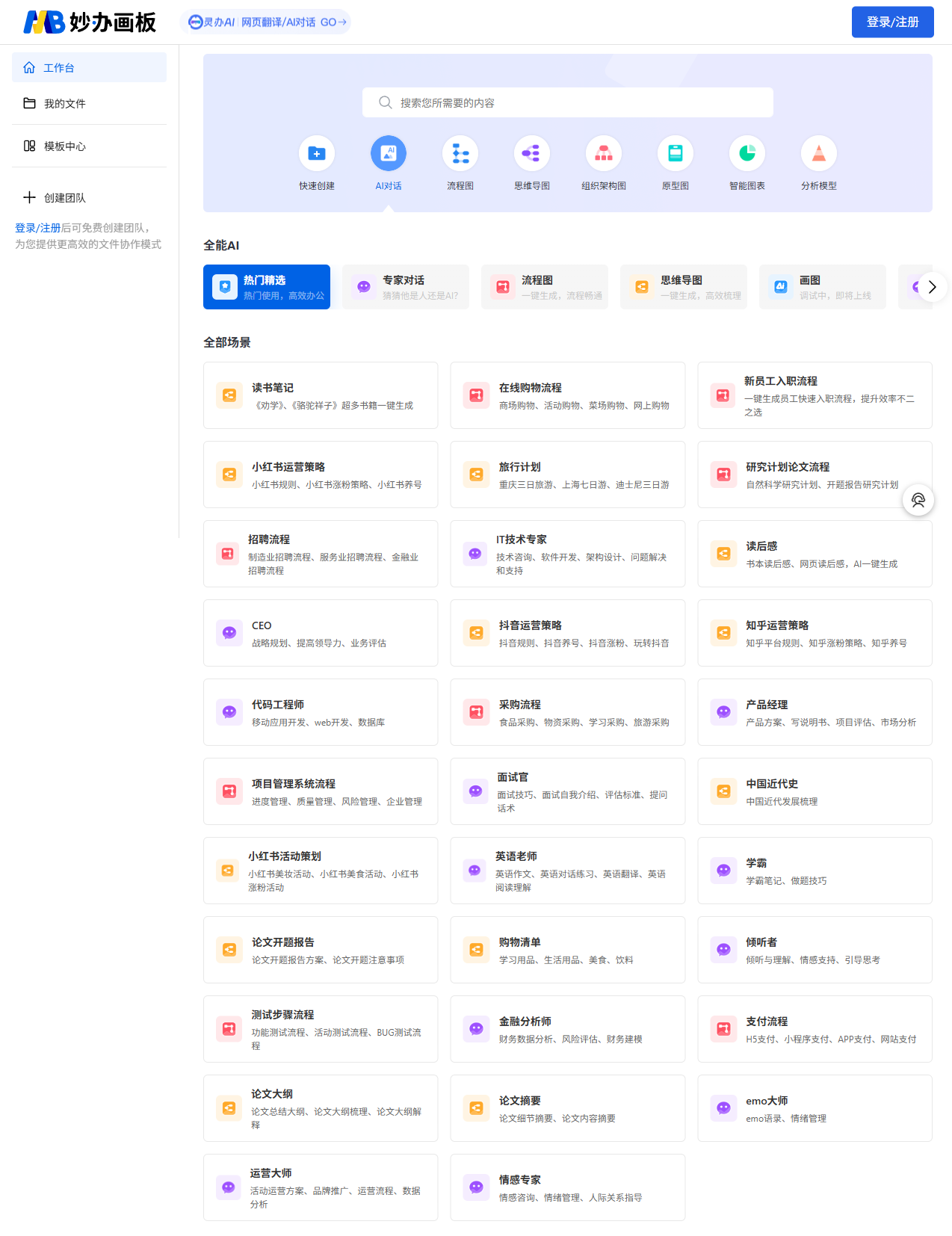Image resolution: width=952 pixels, height=1236 pixels.
Task: Choose the 组织架构图 org chart icon
Action: (x=604, y=154)
